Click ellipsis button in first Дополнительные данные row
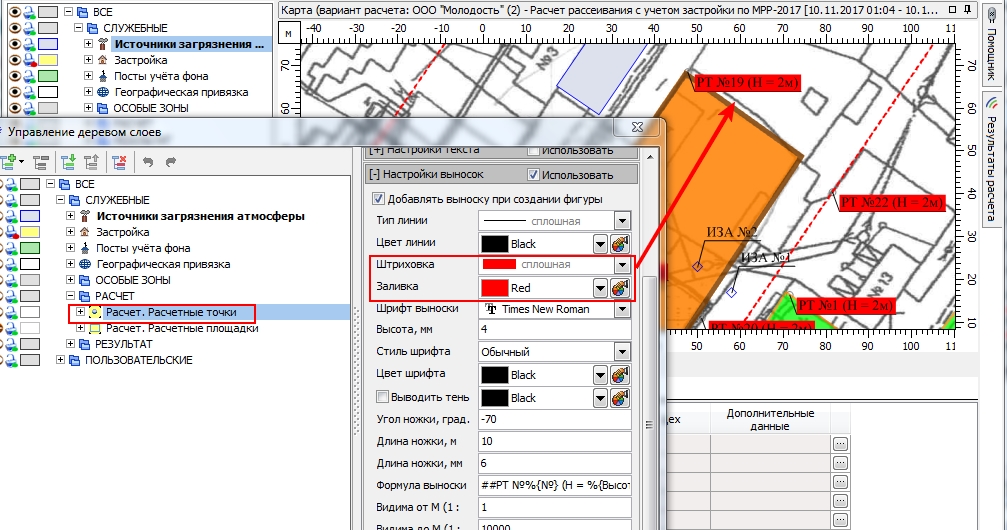 [840, 444]
